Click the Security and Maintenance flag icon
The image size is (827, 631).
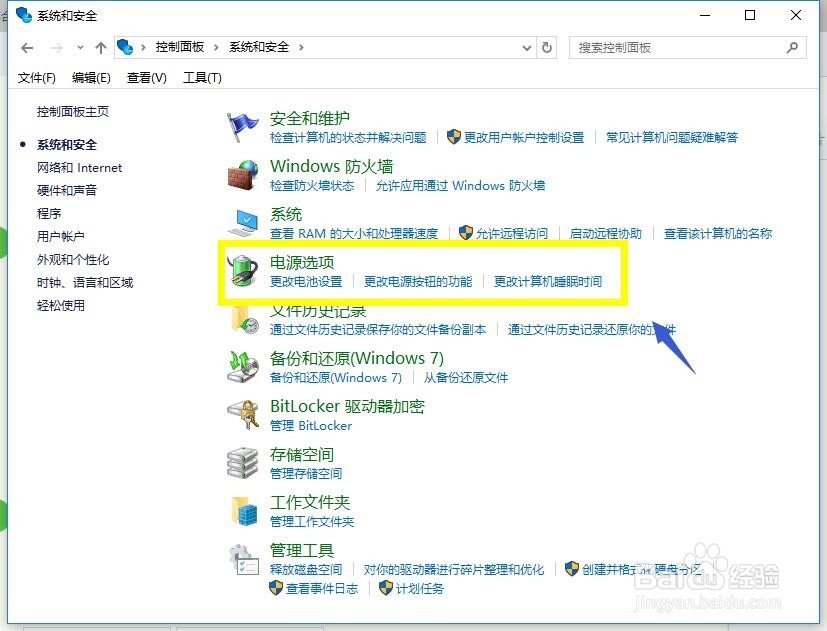pos(242,127)
